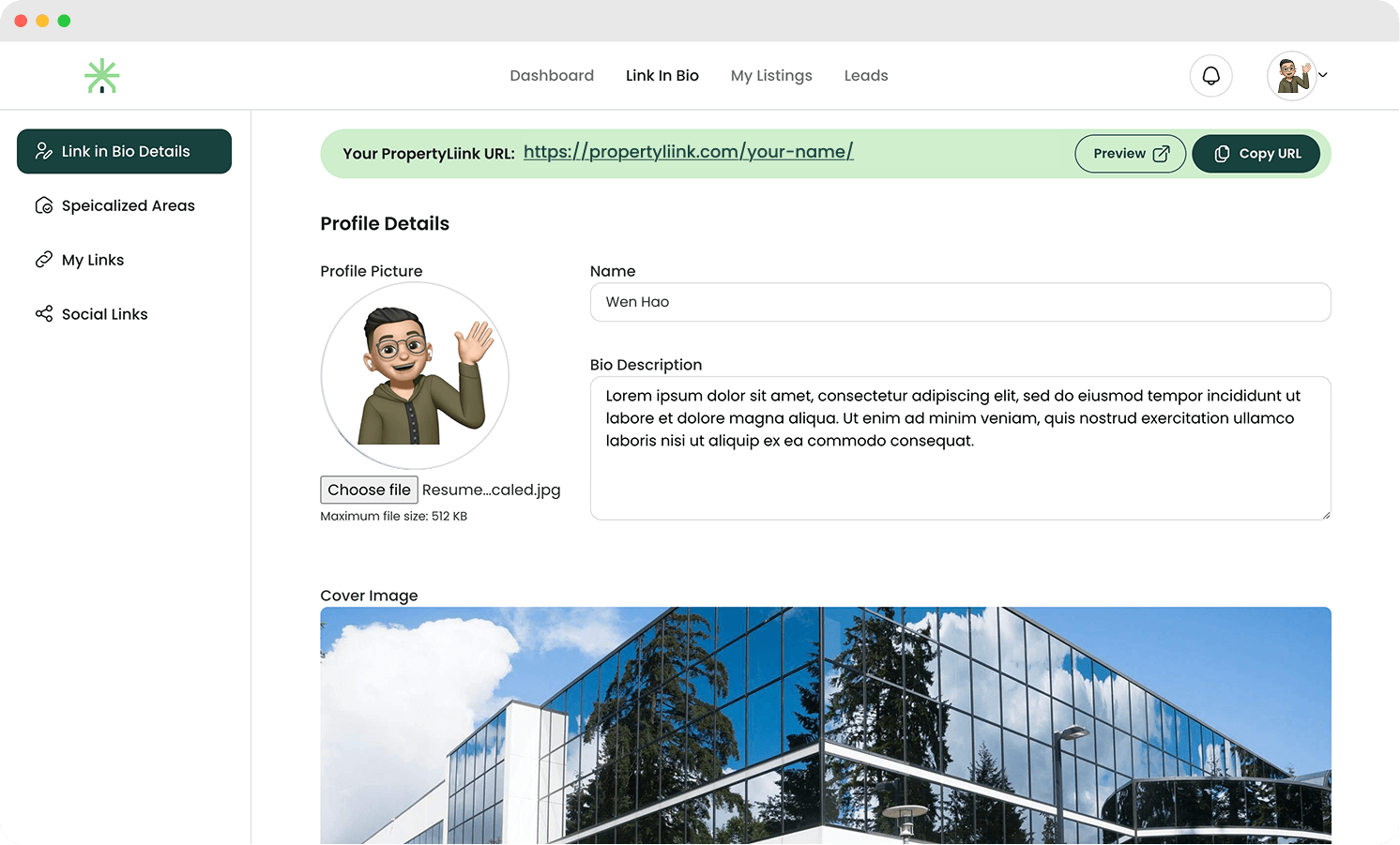1400x845 pixels.
Task: Click the yellow minimize window button
Action: 42,21
